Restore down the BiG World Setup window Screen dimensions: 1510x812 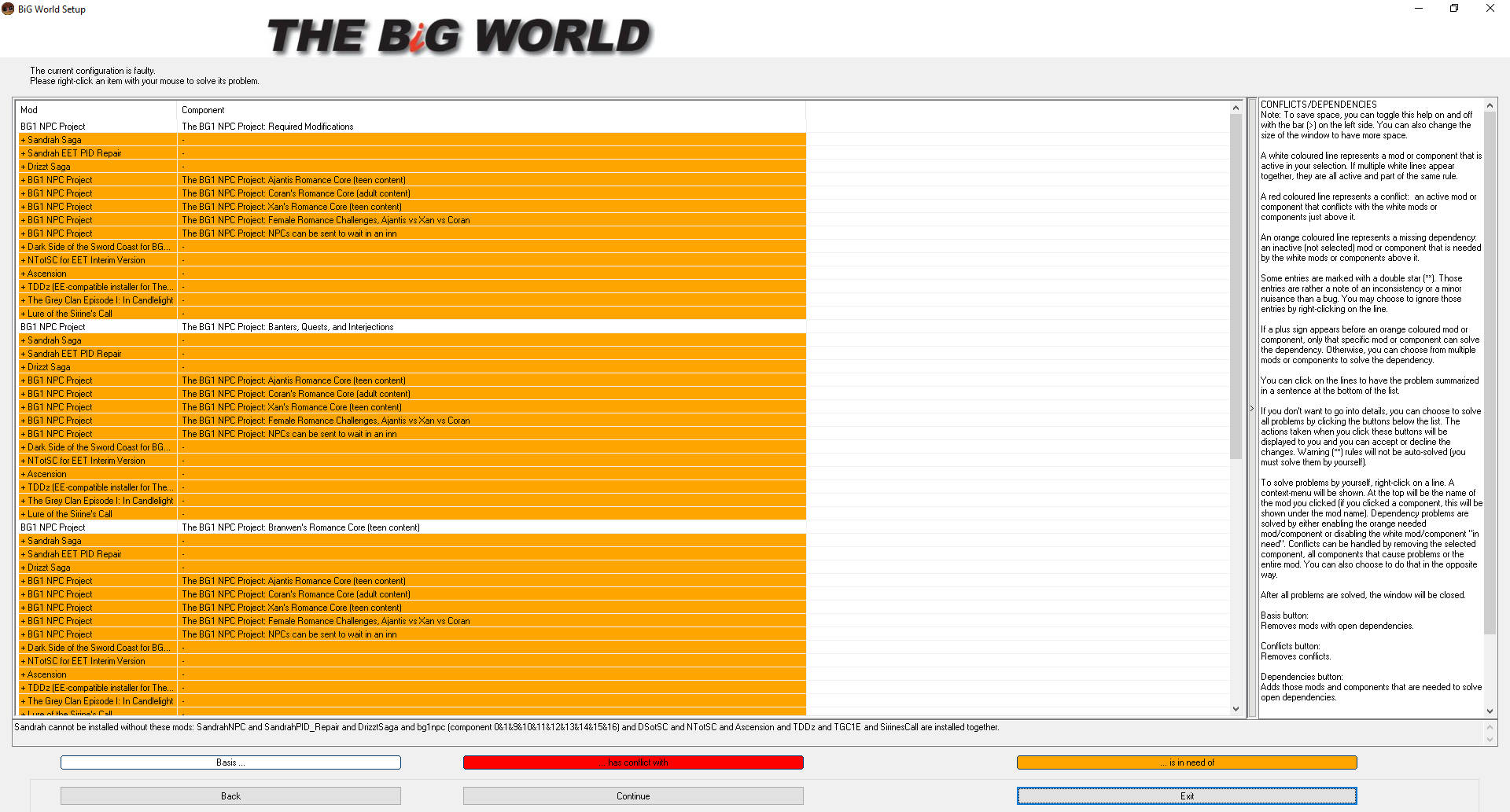tap(1454, 9)
